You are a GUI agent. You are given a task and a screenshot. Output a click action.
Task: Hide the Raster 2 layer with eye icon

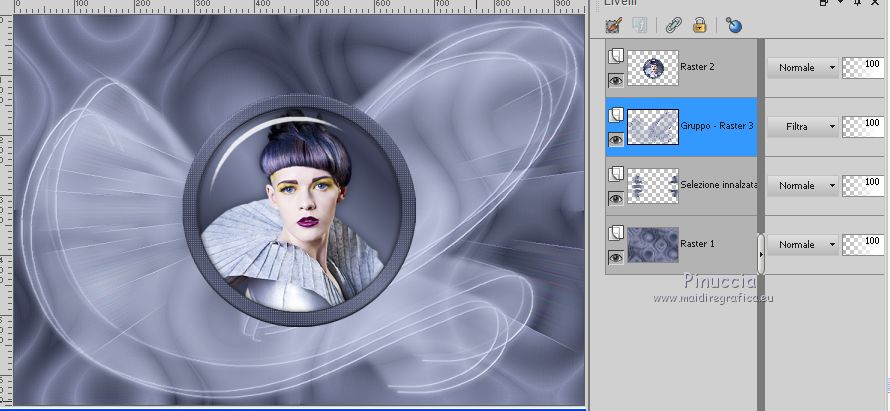click(x=616, y=81)
